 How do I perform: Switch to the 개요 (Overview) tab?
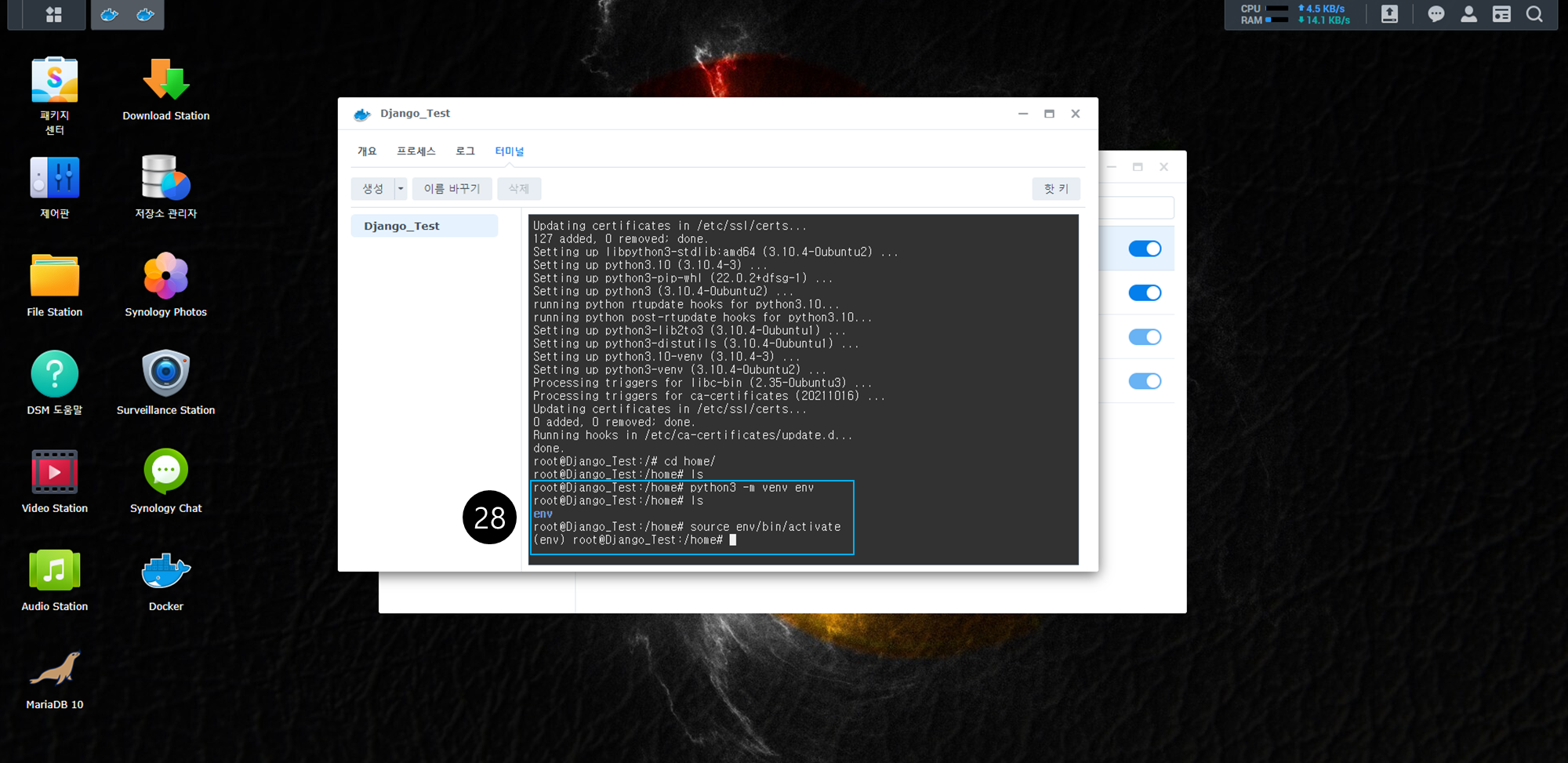coord(367,151)
